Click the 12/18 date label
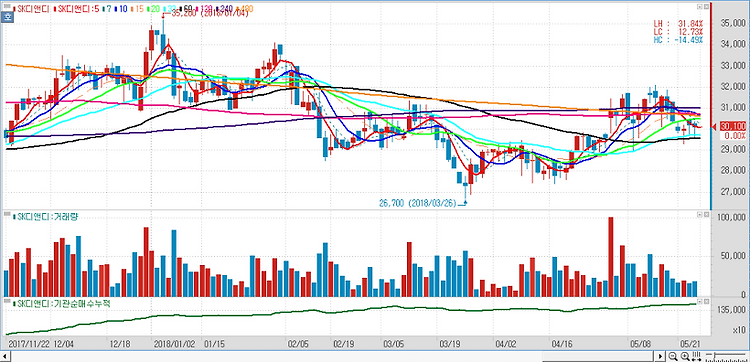The image size is (750, 362). (x=119, y=344)
